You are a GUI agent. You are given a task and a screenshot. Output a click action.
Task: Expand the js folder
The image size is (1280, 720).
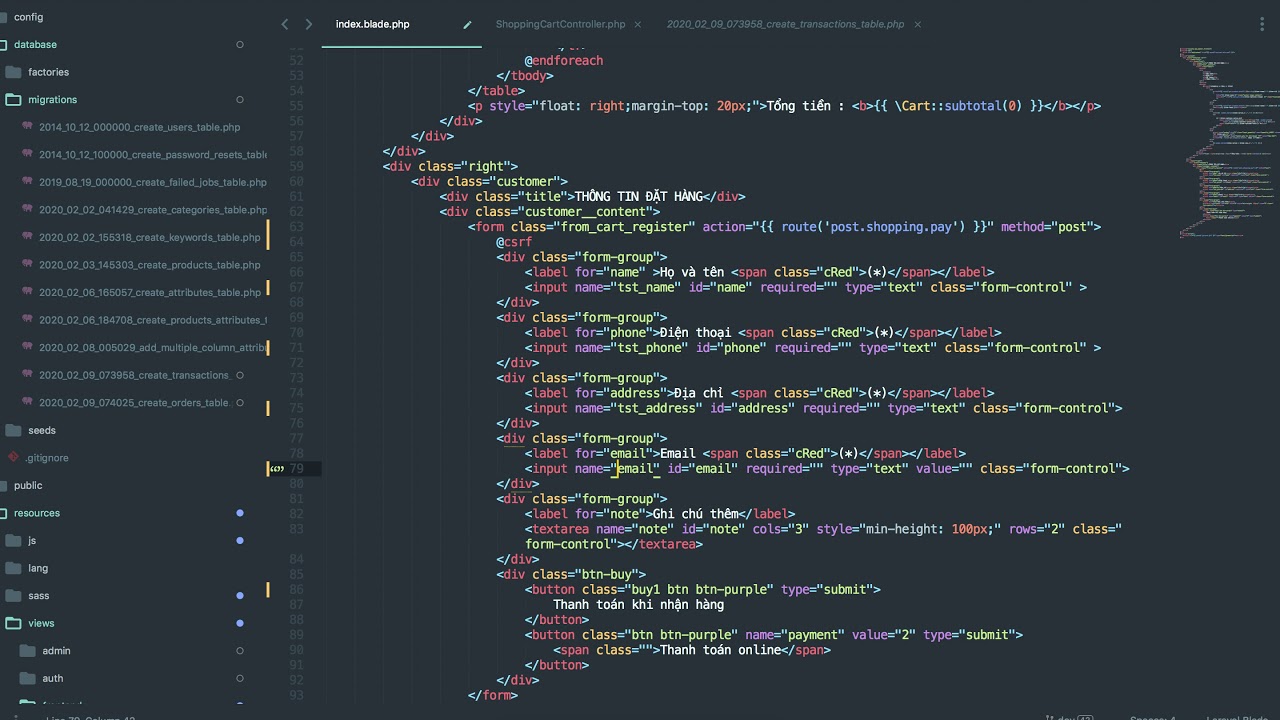click(32, 540)
